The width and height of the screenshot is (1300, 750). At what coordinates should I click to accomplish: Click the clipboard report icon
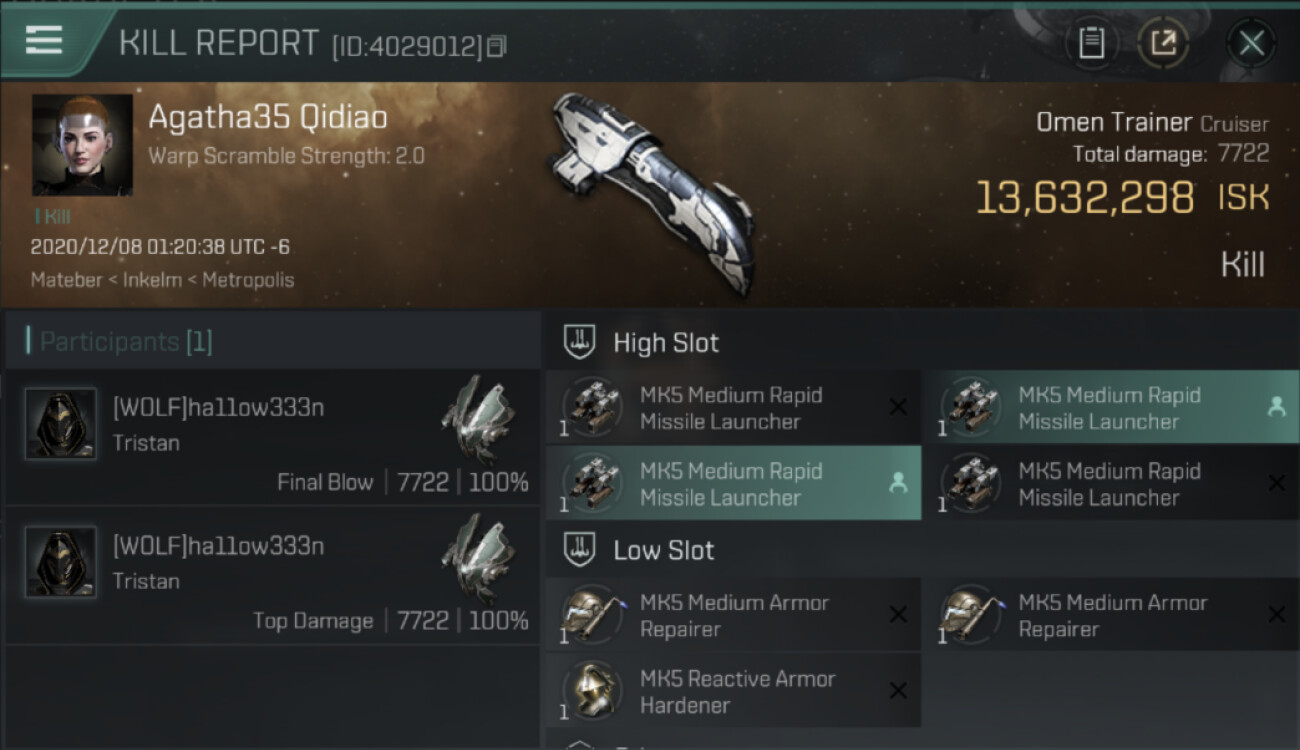click(x=1091, y=43)
